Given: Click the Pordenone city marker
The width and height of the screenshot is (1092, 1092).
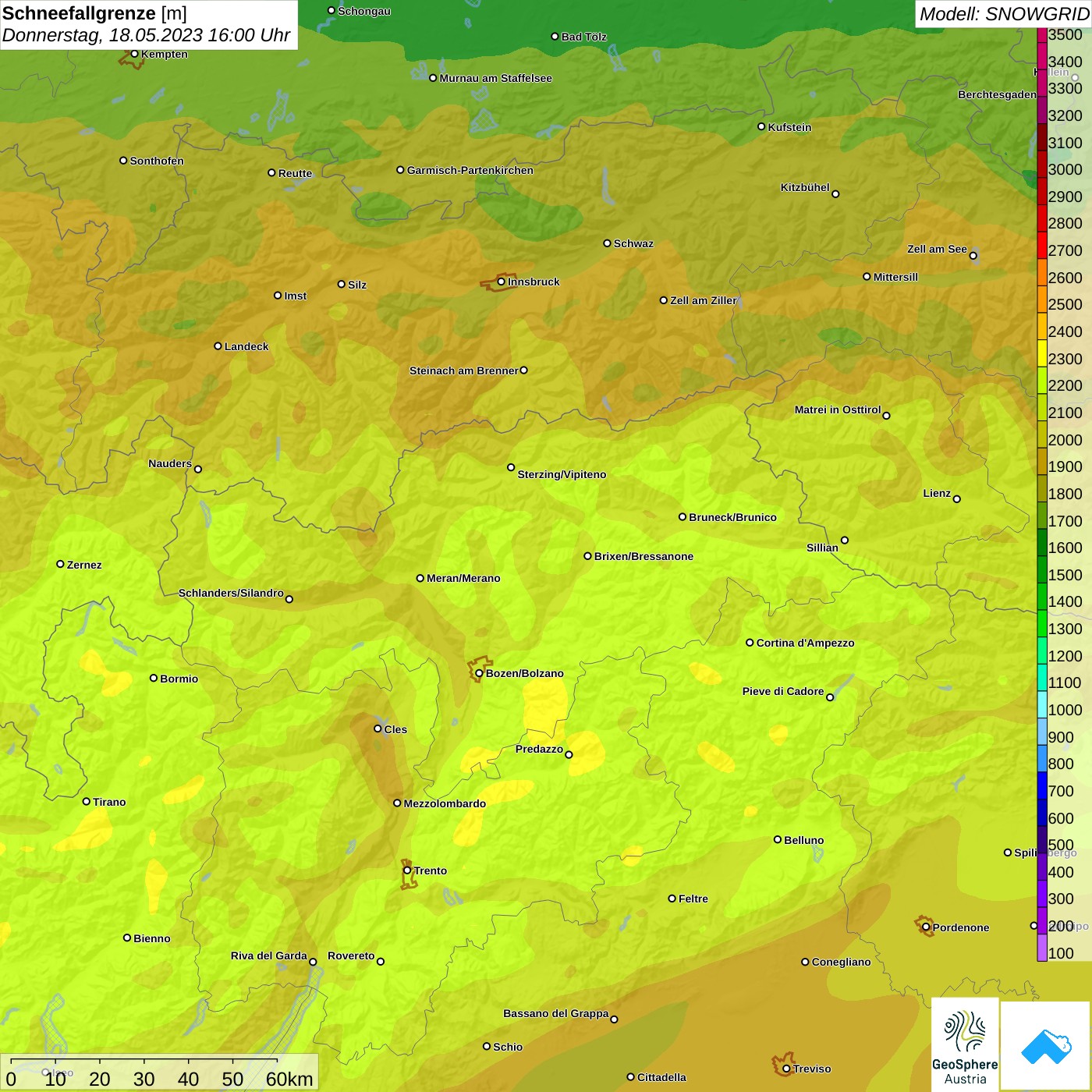Looking at the screenshot, I should [926, 927].
